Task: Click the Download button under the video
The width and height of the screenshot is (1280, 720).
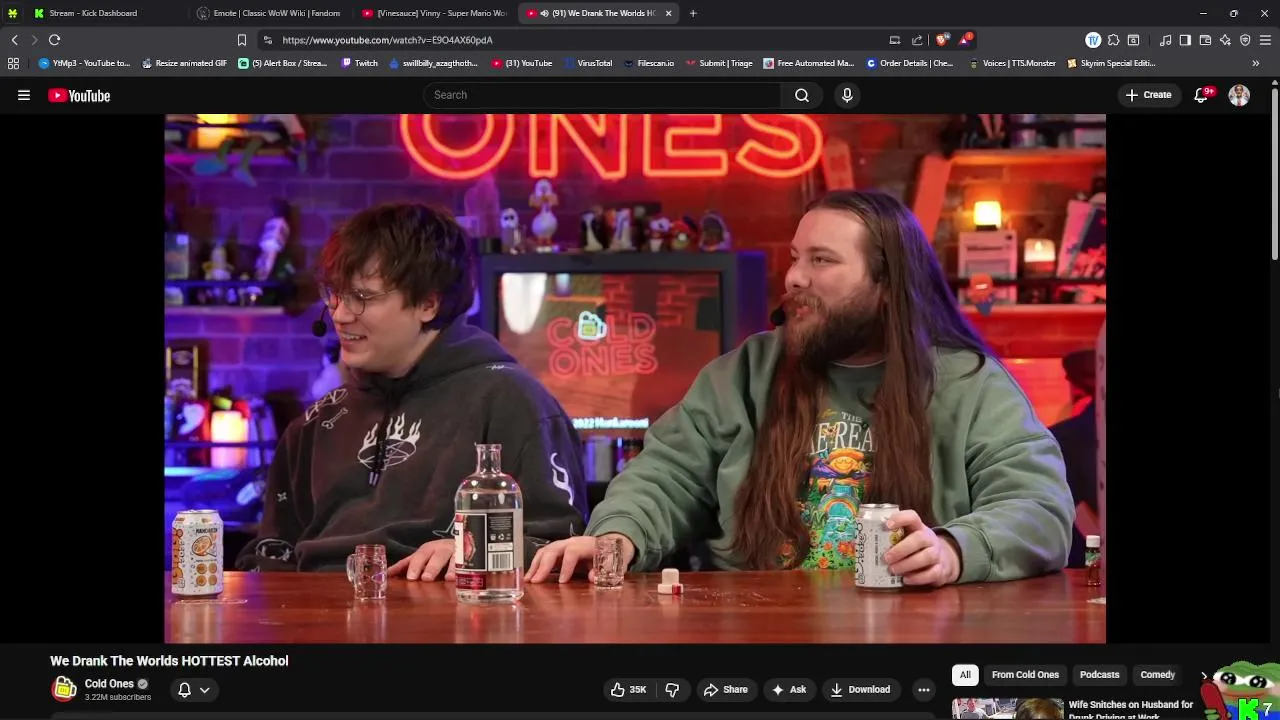Action: point(860,689)
